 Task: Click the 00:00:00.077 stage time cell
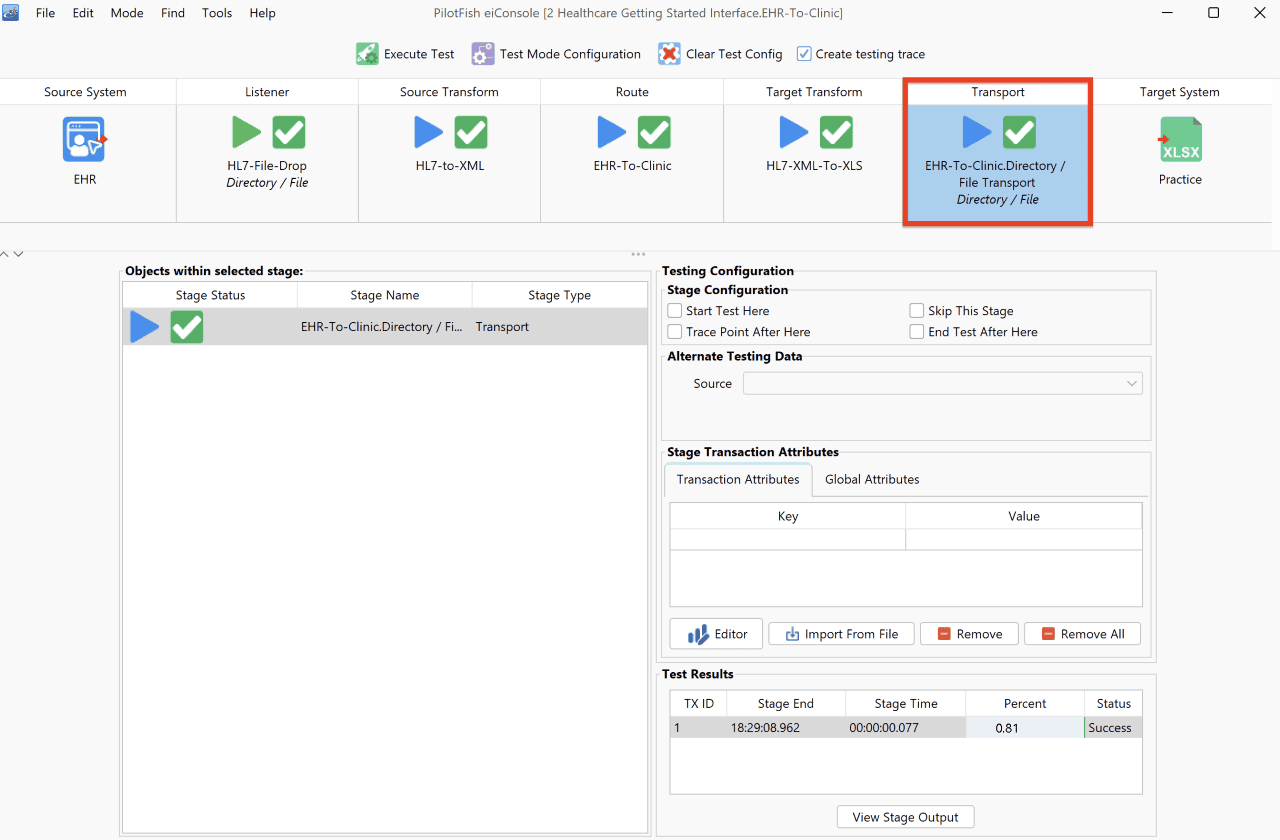click(906, 728)
